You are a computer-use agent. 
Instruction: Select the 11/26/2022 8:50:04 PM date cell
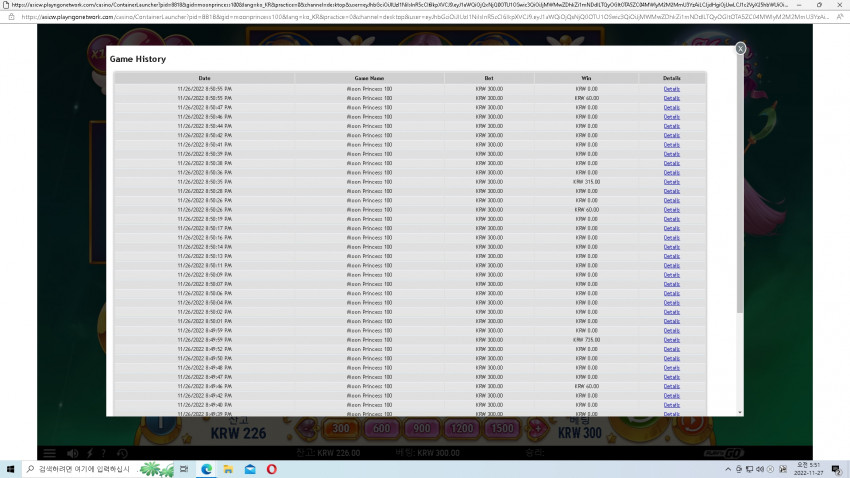tap(204, 302)
